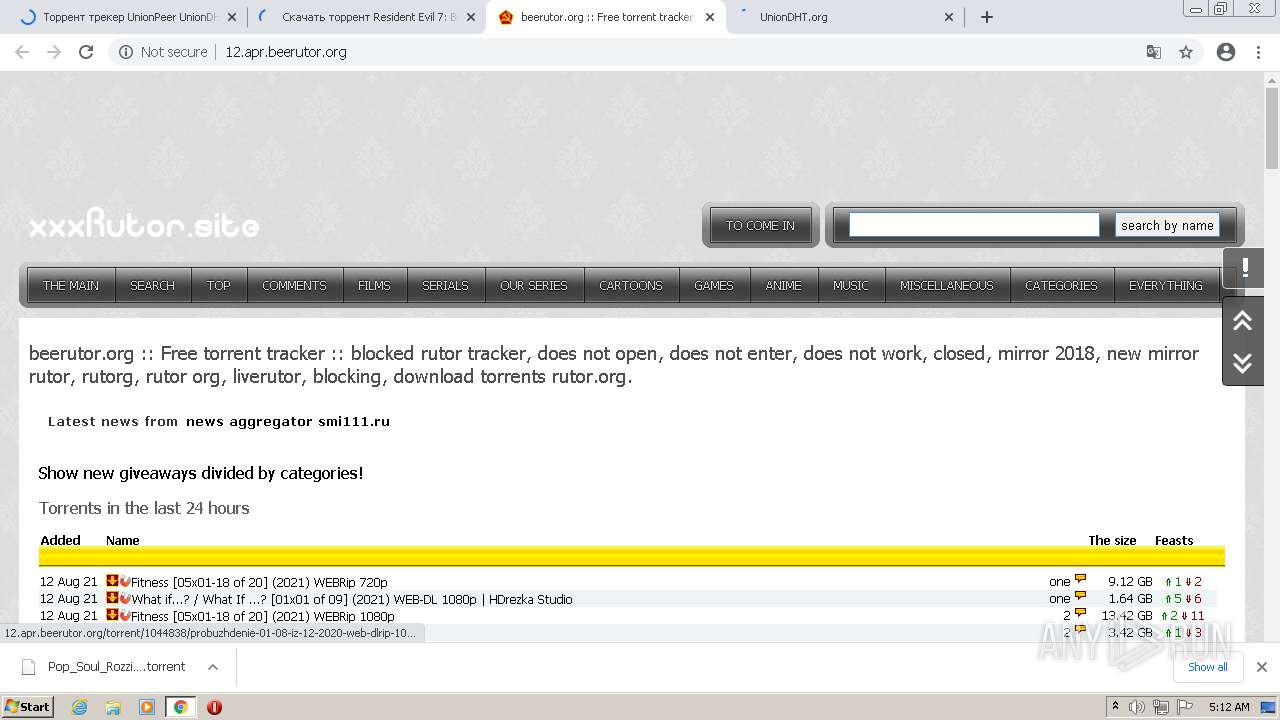Viewport: 1280px width, 720px height.
Task: Open What if...? WEB-DL 1080p torrent link
Action: click(x=352, y=599)
